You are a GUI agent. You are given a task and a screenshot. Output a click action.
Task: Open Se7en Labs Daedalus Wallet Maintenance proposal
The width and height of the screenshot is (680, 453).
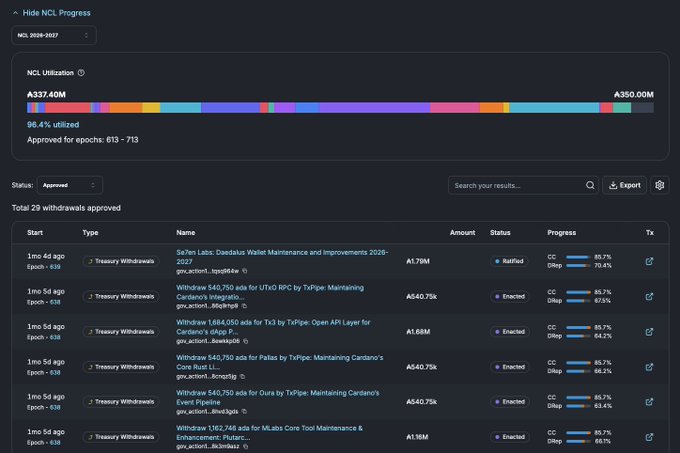pyautogui.click(x=282, y=257)
